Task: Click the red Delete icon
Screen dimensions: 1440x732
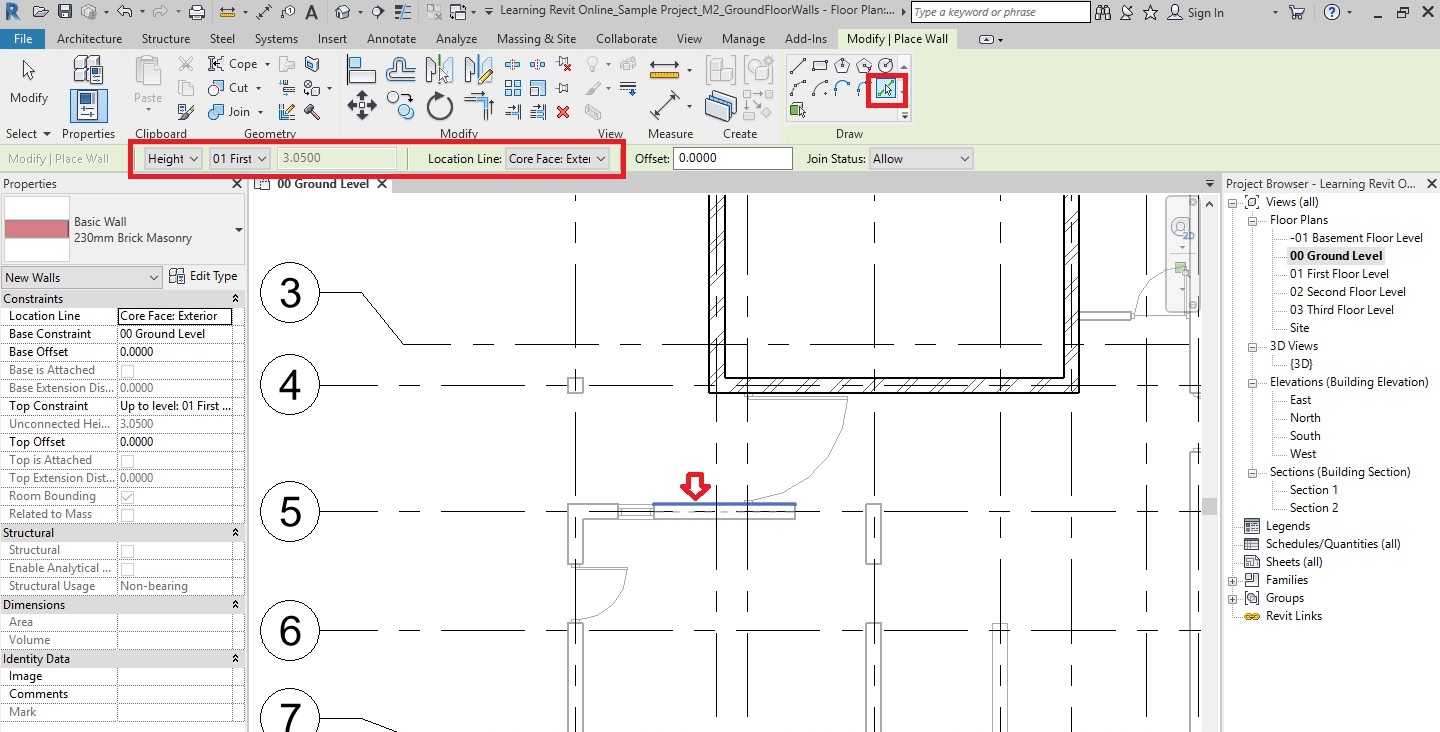Action: 563,112
